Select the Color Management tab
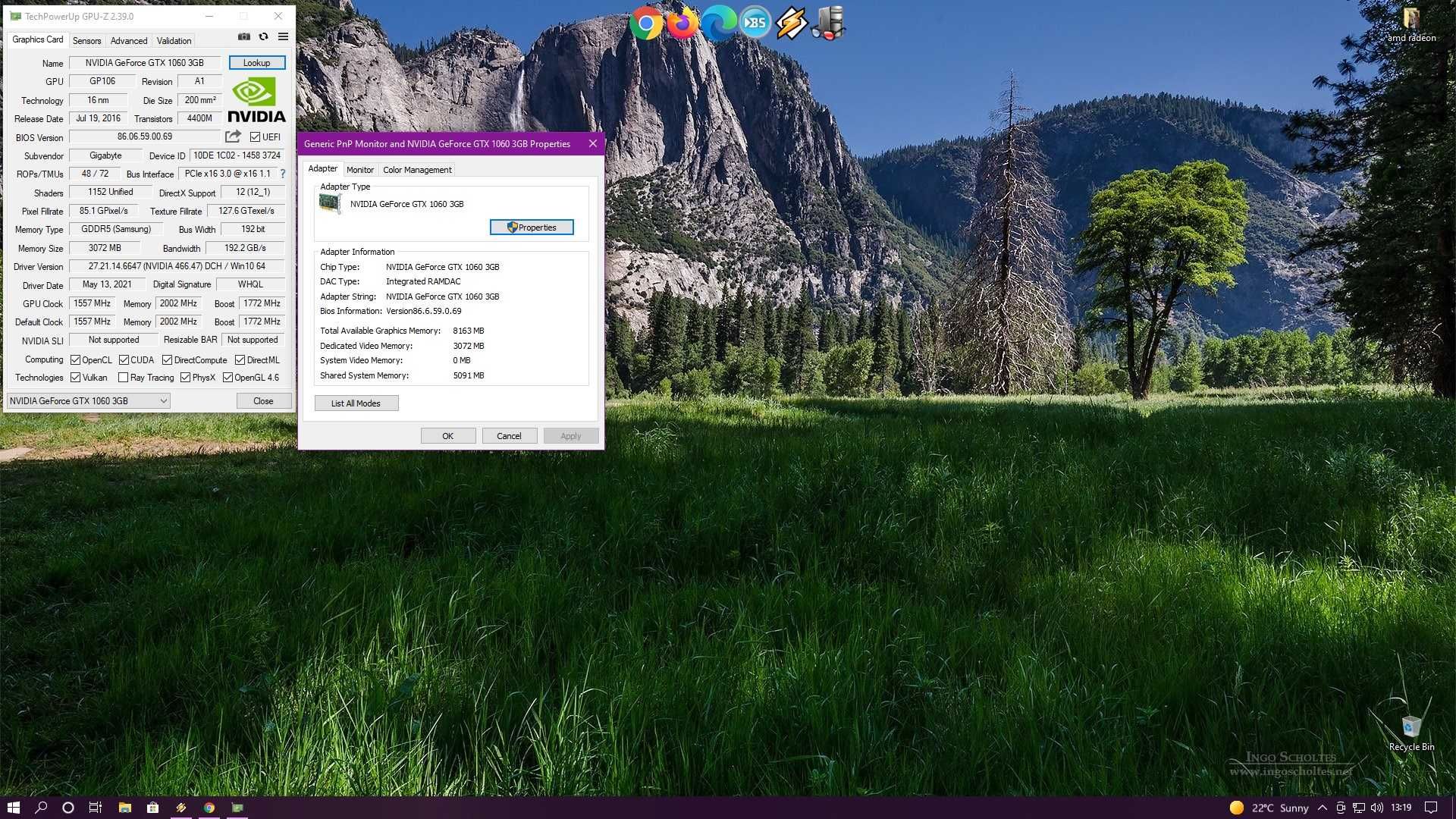This screenshot has width=1456, height=819. coord(417,170)
